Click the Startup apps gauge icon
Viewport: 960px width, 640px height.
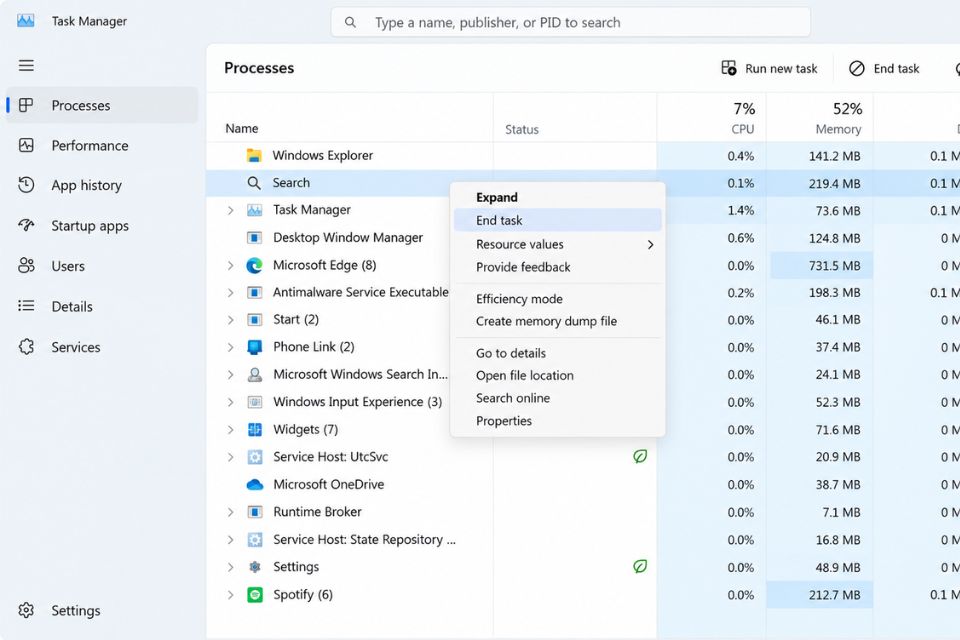(x=26, y=225)
